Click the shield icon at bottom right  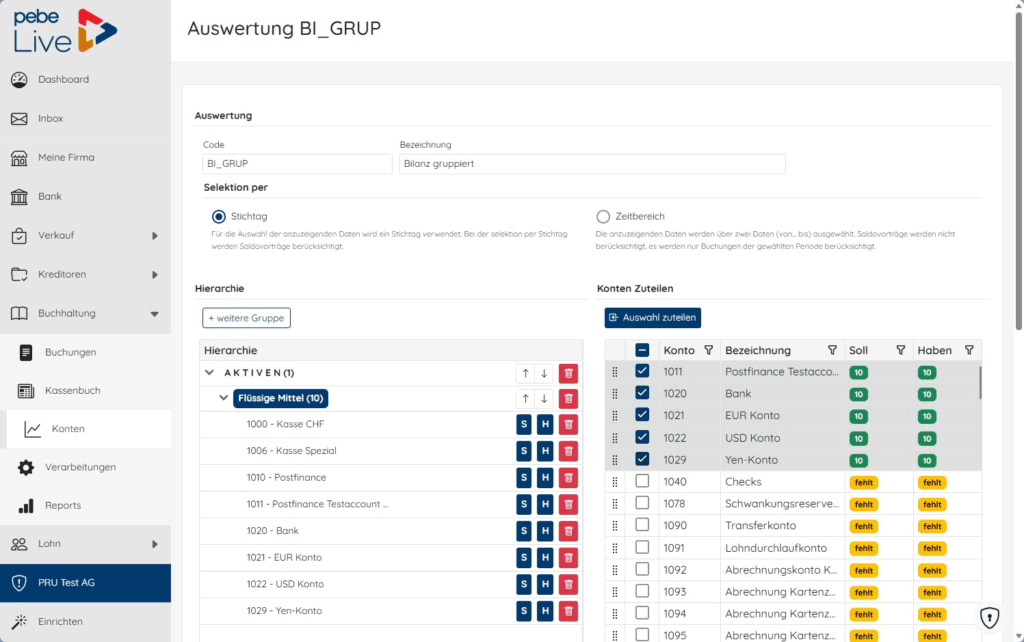[989, 617]
